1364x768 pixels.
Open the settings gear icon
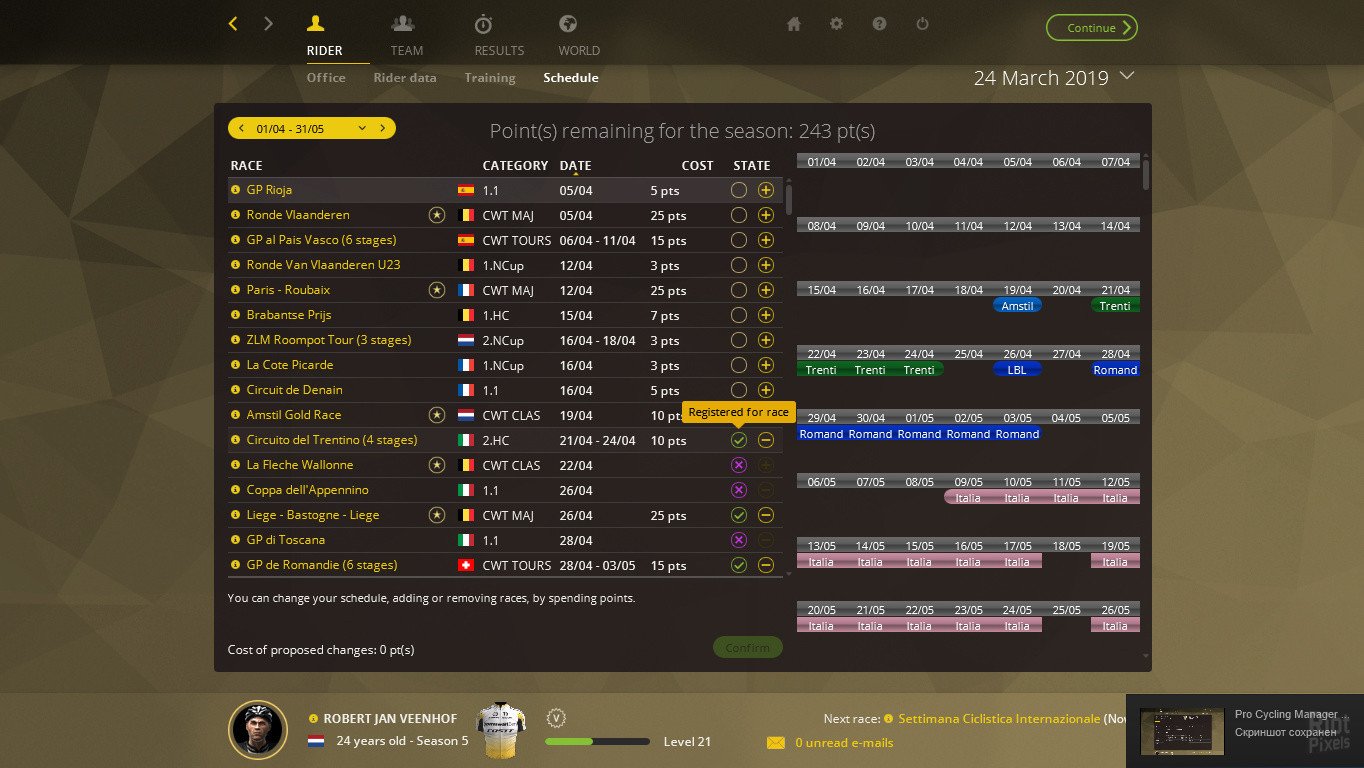click(x=836, y=24)
